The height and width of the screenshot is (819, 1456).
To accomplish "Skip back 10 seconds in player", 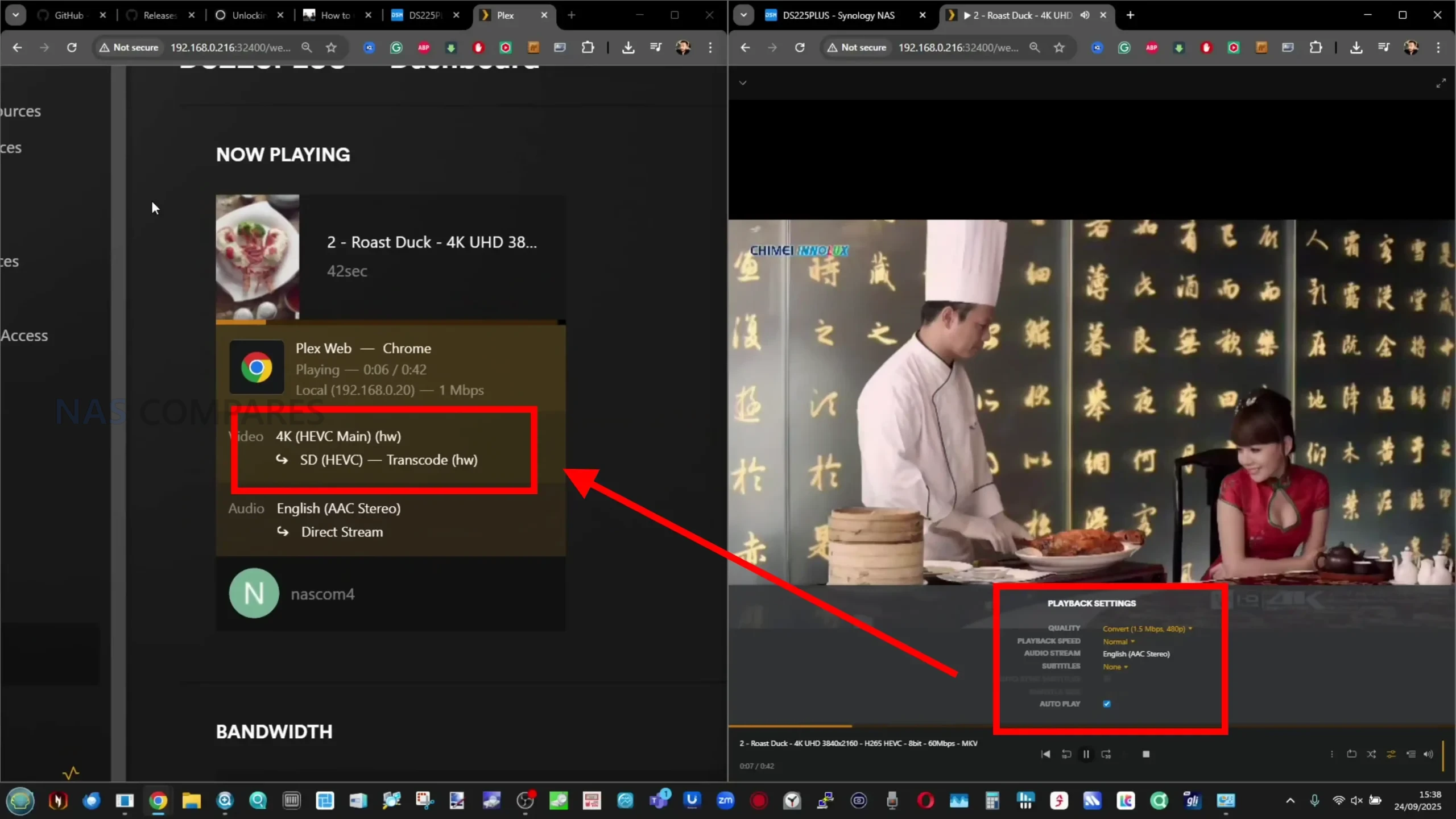I will 1066,754.
